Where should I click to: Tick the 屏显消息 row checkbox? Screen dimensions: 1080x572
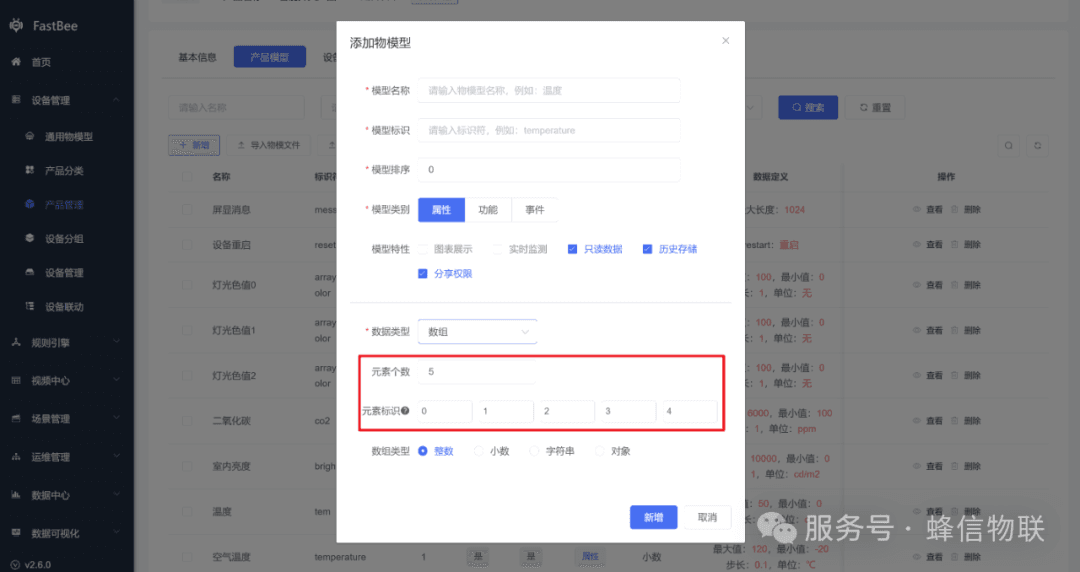click(x=187, y=210)
